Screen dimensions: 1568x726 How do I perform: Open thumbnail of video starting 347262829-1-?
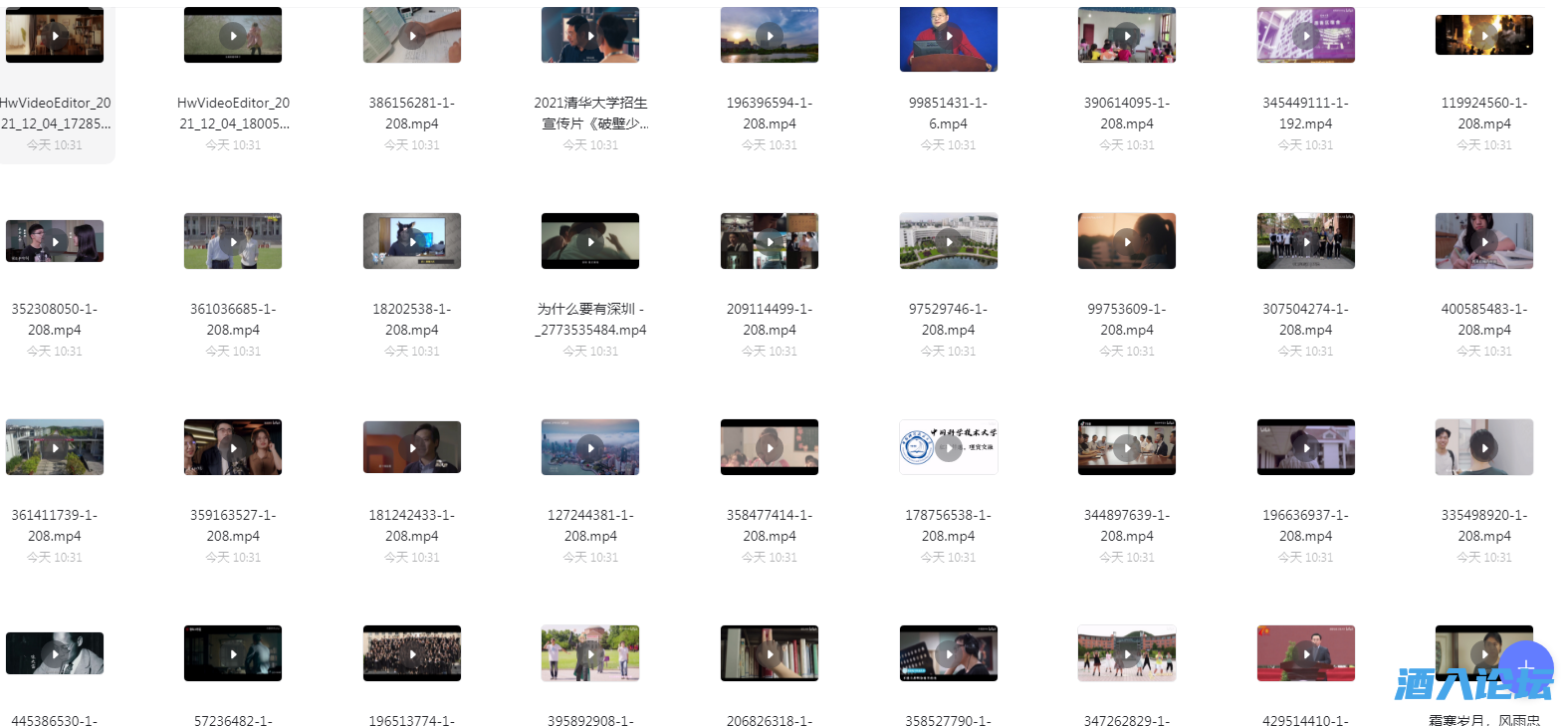pyautogui.click(x=1127, y=653)
